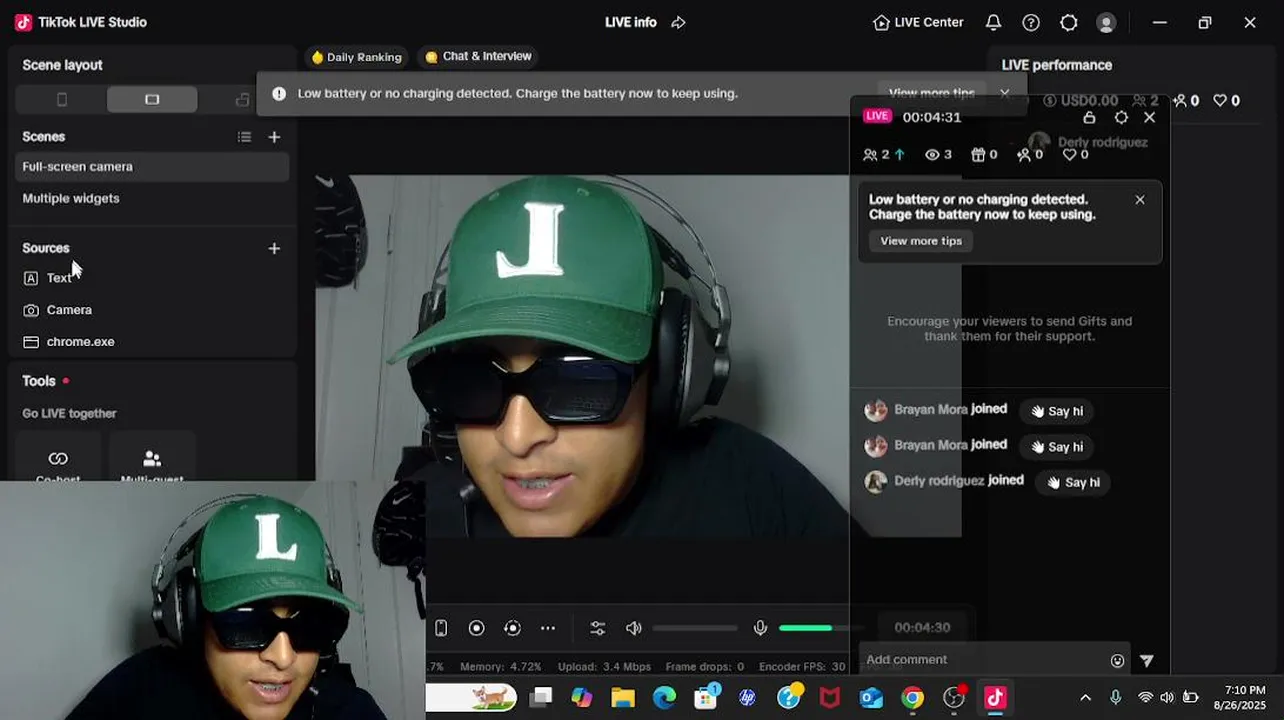The image size is (1284, 720).
Task: Send the comment with arrow icon
Action: point(1147,661)
